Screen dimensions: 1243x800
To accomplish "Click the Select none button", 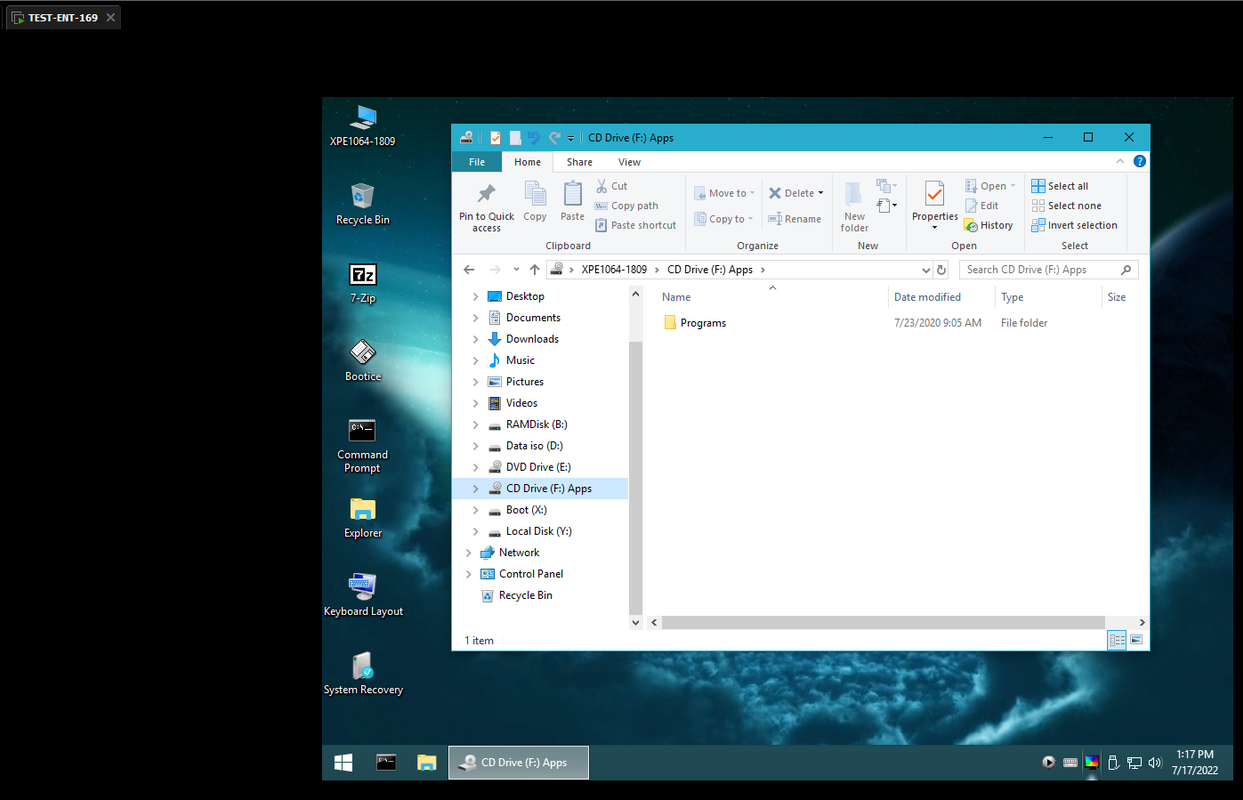I will pyautogui.click(x=1066, y=205).
